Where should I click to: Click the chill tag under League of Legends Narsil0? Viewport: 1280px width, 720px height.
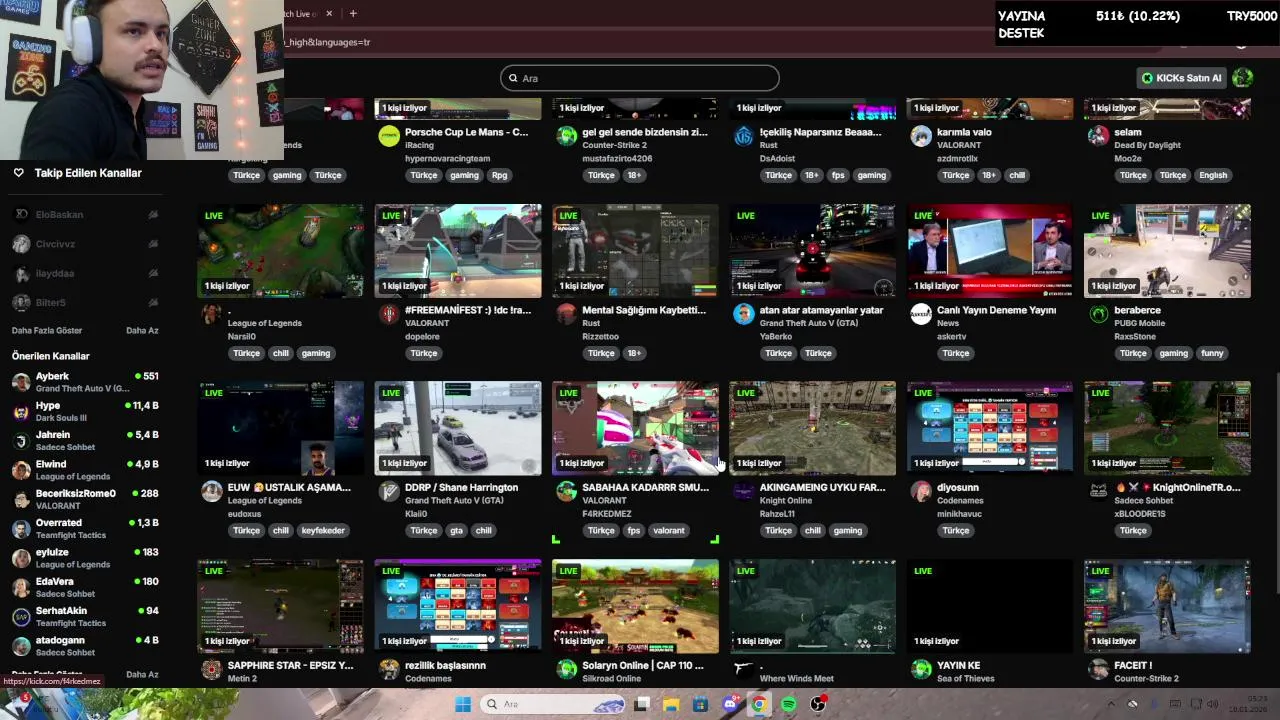coord(281,353)
